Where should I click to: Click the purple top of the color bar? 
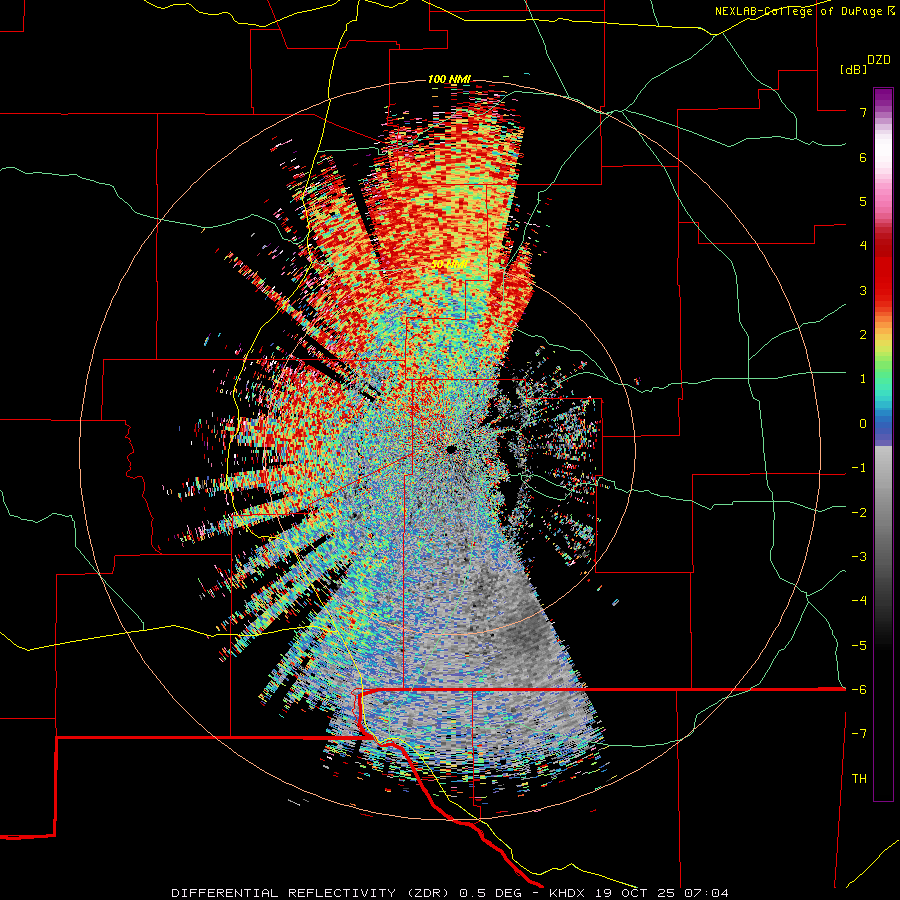tap(883, 98)
